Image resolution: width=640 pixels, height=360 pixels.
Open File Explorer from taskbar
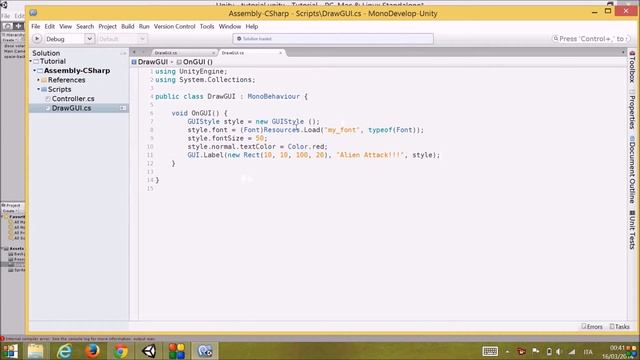pos(36,351)
